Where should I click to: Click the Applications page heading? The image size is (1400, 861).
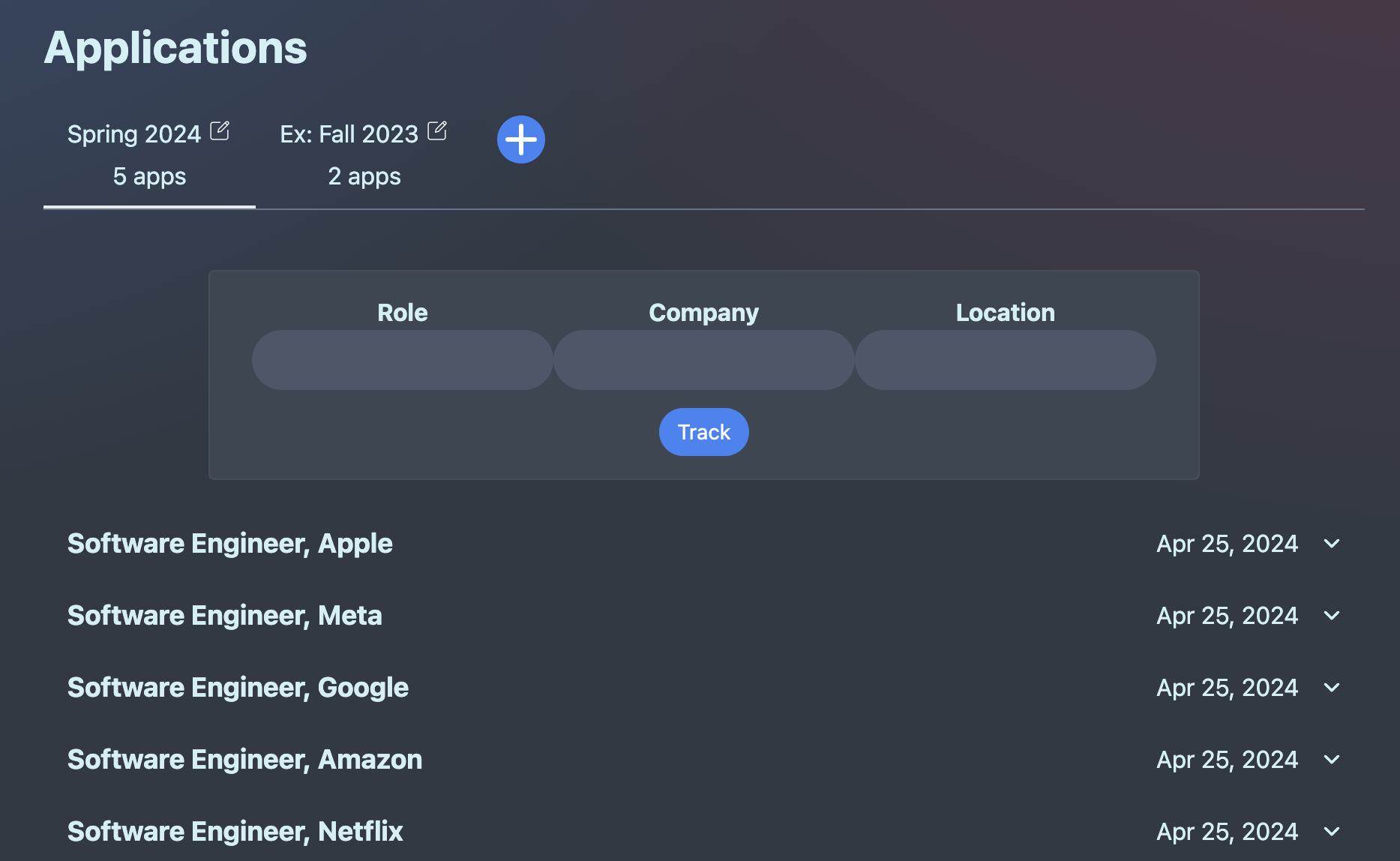coord(175,48)
